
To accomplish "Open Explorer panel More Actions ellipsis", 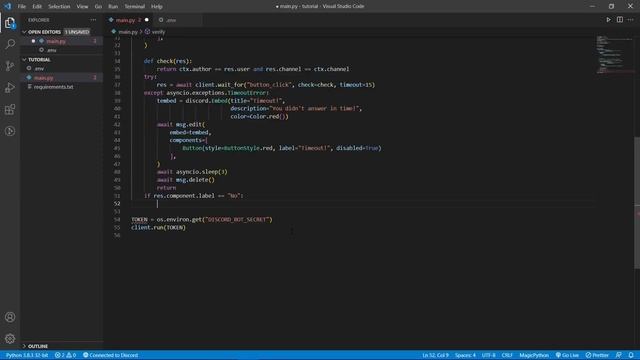I will tap(93, 20).
